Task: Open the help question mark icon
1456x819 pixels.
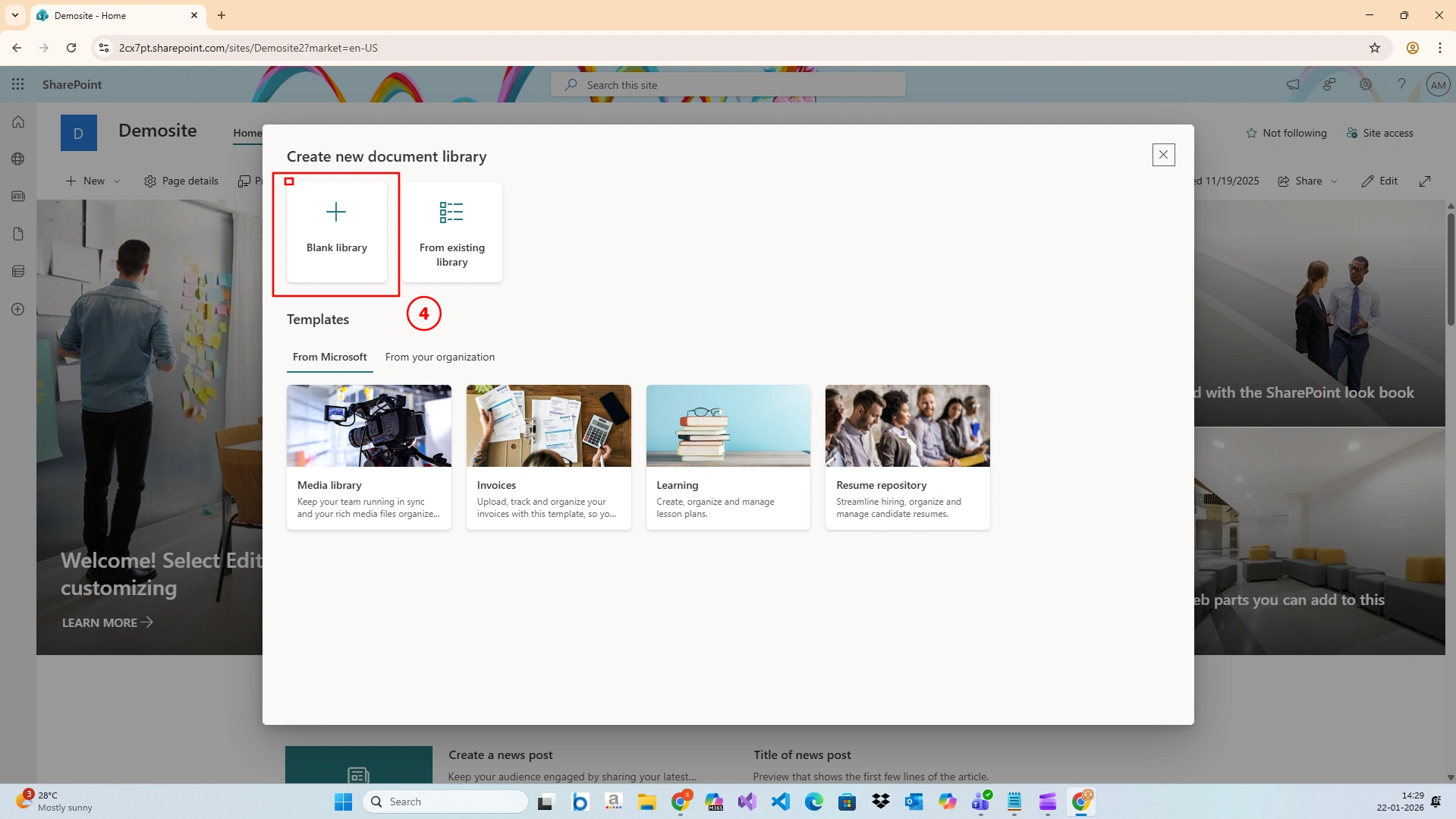Action: click(x=1401, y=84)
